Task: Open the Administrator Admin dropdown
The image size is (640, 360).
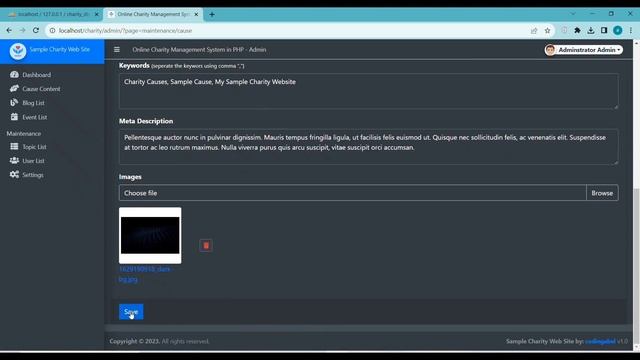Action: [584, 50]
